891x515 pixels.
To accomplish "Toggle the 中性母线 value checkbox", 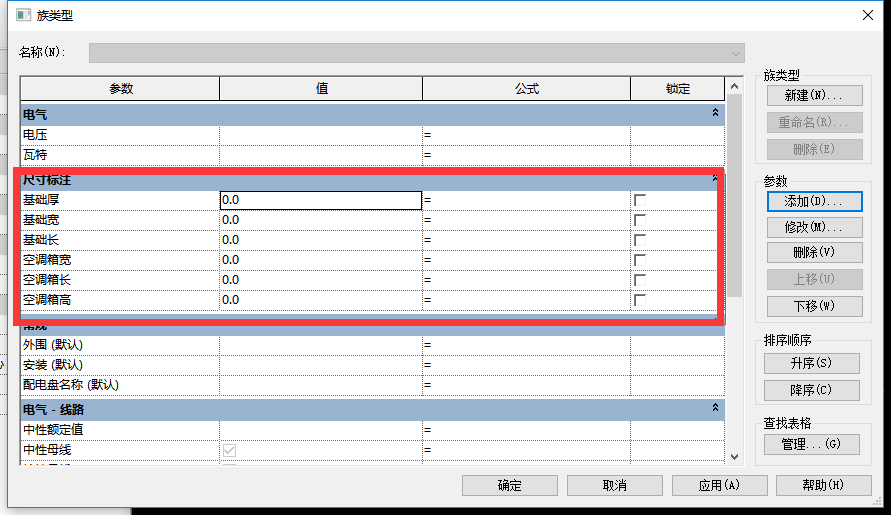I will click(229, 450).
